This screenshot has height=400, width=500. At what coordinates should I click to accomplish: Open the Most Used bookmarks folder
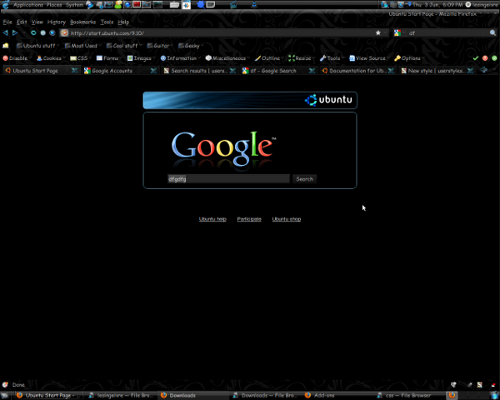[x=82, y=46]
